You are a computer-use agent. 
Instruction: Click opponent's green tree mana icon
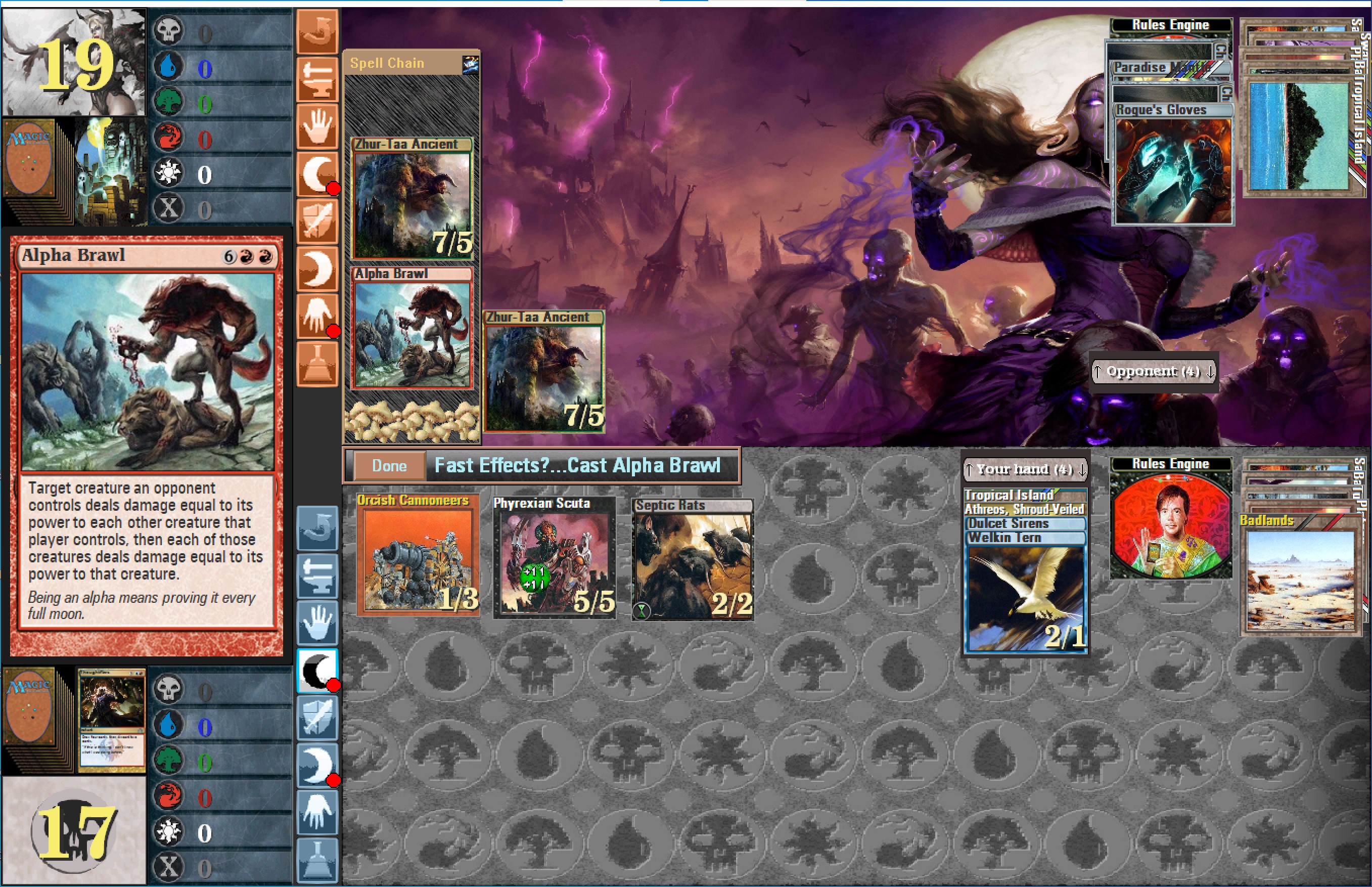169,101
